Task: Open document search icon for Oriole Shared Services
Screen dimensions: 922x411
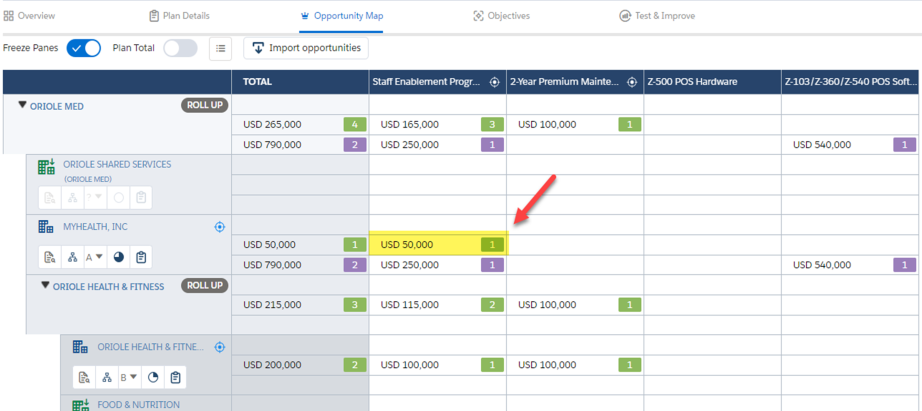Action: click(50, 198)
